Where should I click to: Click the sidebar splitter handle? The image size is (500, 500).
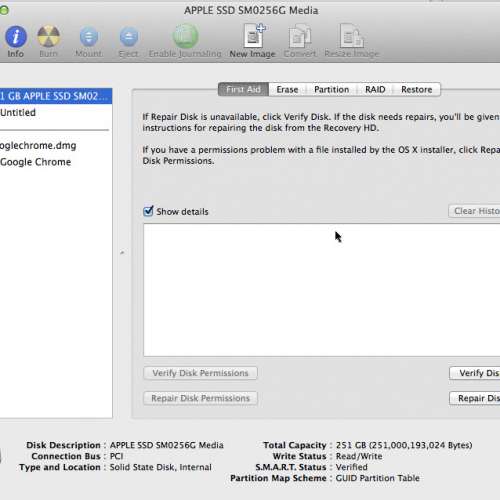(122, 253)
